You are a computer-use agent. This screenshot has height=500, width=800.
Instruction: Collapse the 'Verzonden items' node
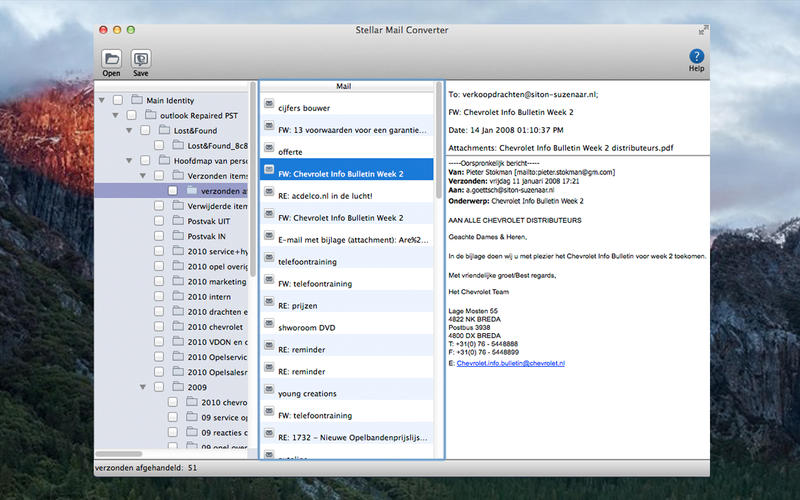pos(143,176)
